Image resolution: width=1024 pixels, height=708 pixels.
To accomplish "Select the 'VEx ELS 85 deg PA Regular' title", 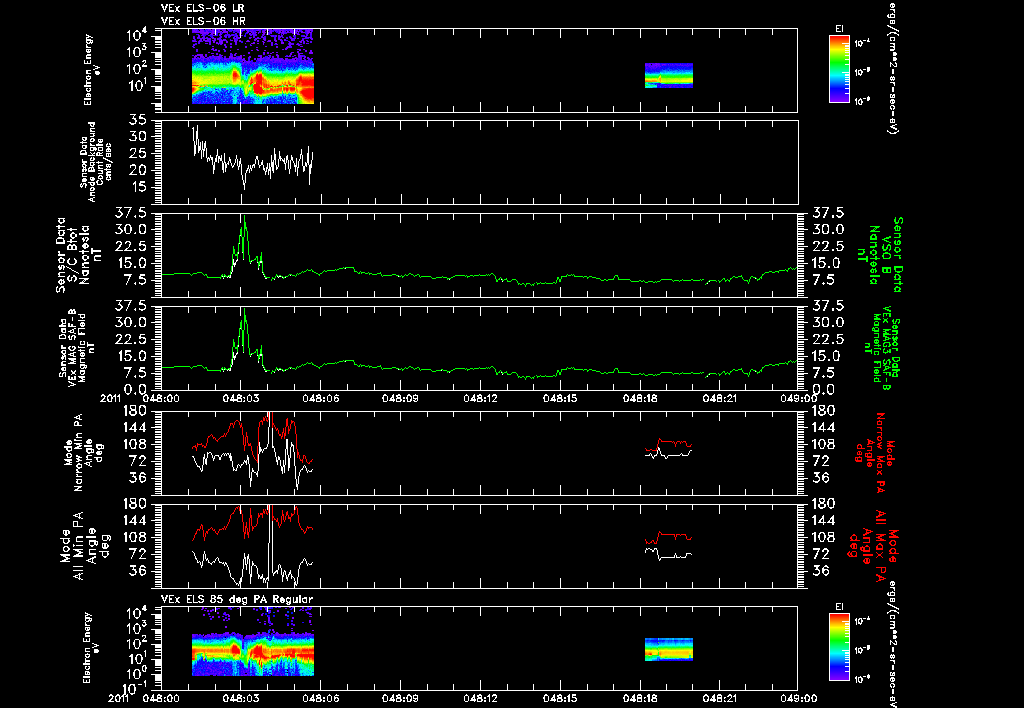I will click(237, 599).
